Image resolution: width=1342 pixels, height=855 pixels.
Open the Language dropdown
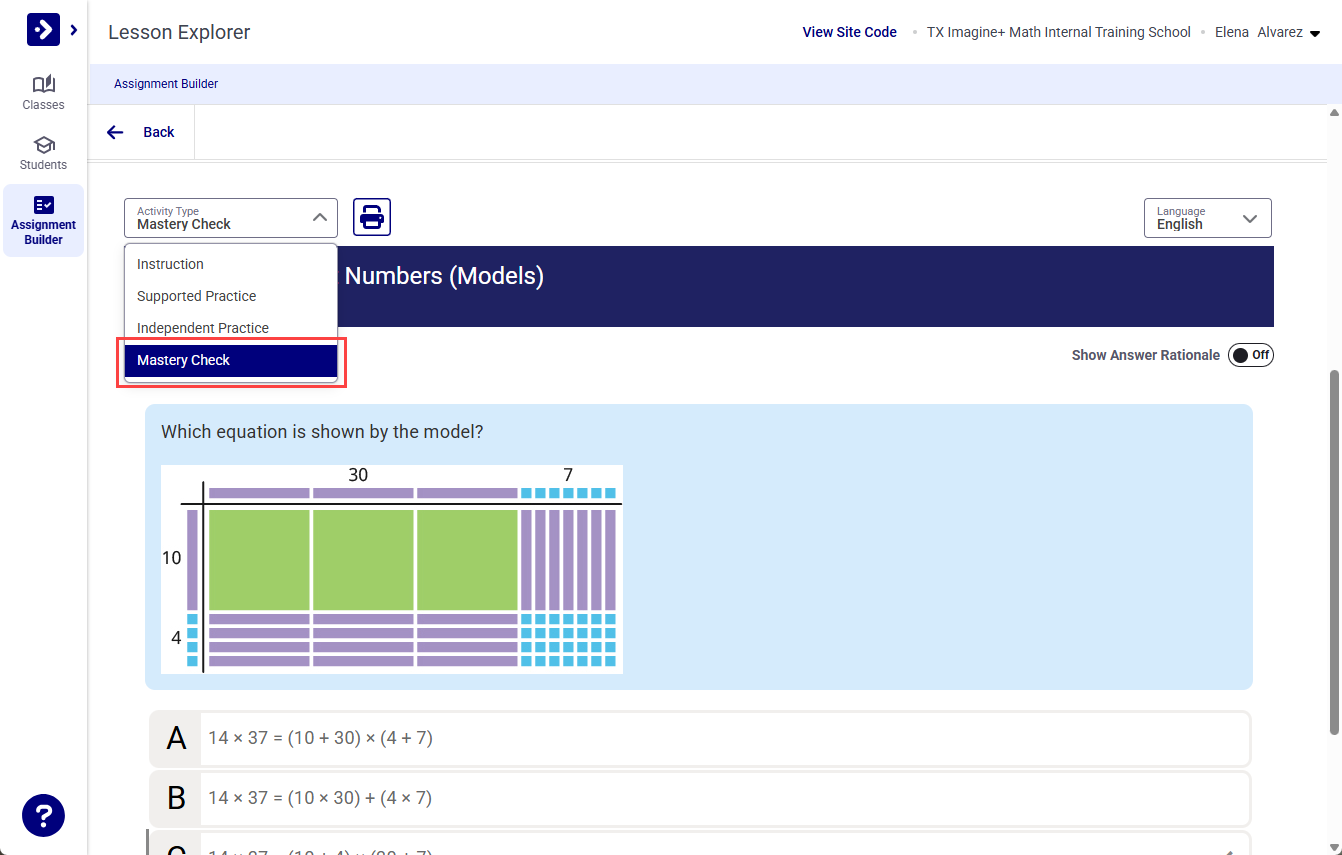coord(1207,217)
